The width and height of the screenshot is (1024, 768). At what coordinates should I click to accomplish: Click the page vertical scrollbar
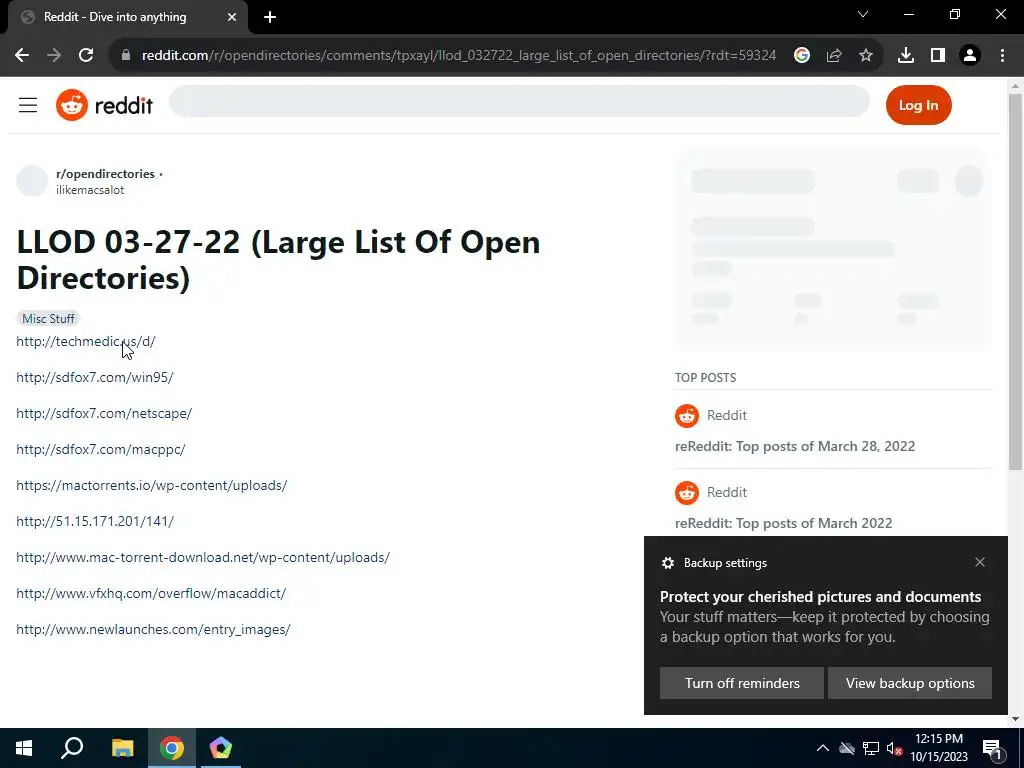[x=1015, y=281]
